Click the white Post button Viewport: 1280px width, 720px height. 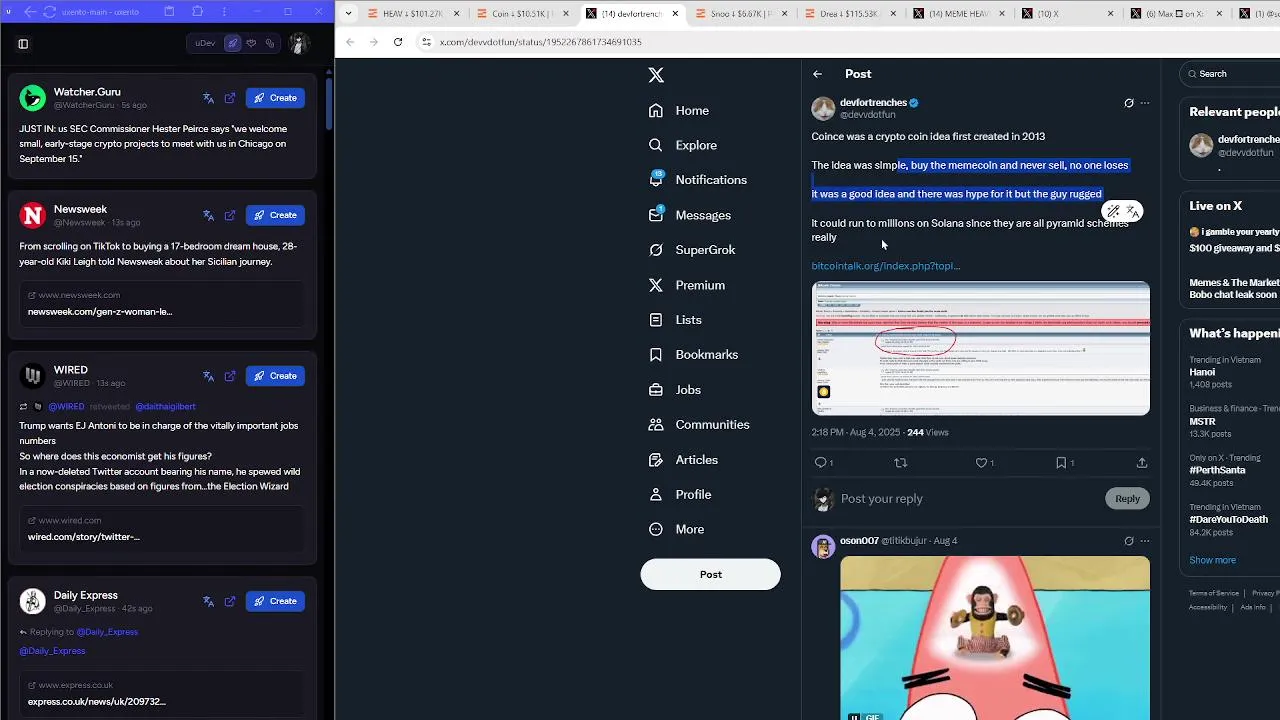[x=710, y=574]
